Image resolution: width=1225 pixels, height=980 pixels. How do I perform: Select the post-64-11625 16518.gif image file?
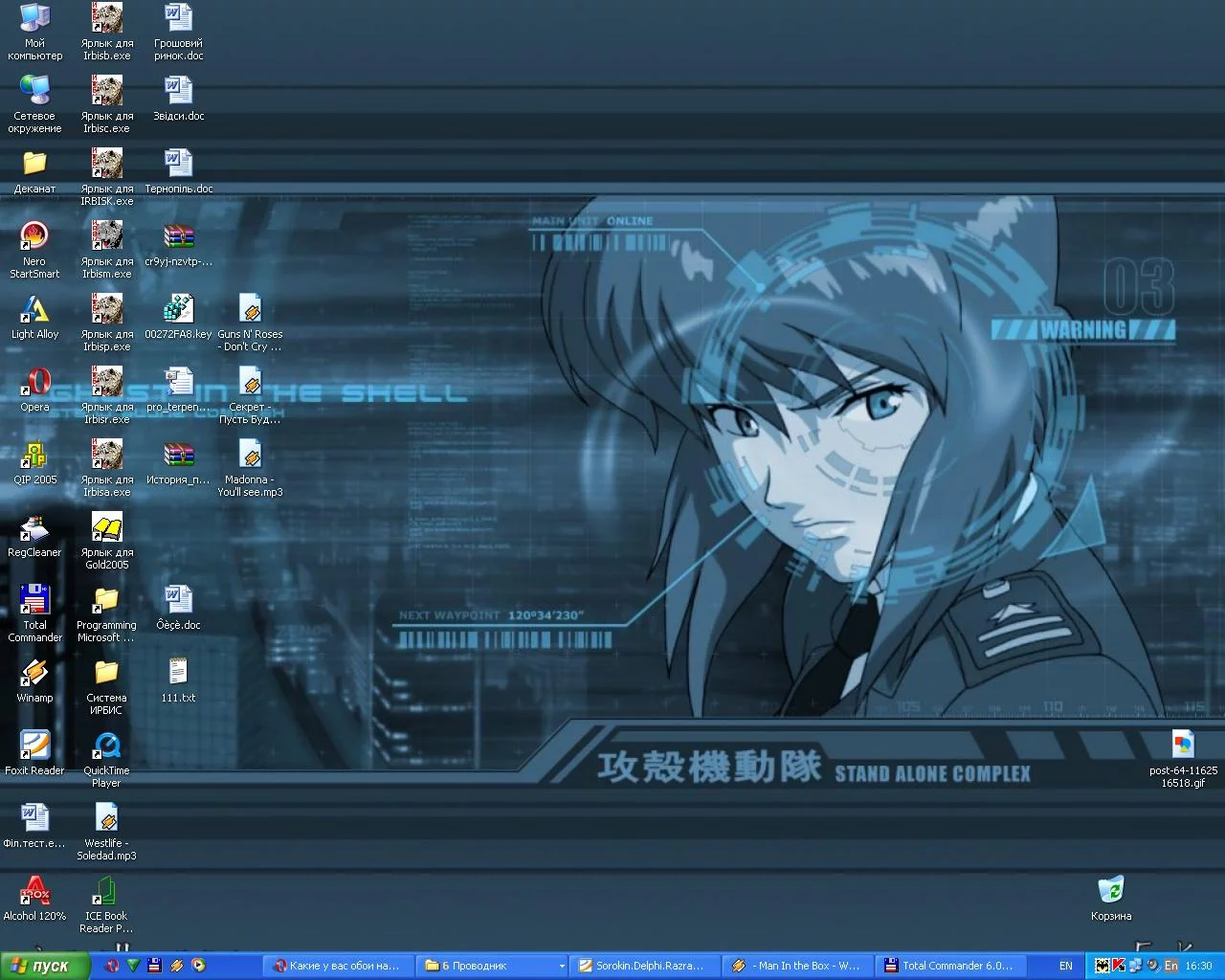pos(1183,759)
